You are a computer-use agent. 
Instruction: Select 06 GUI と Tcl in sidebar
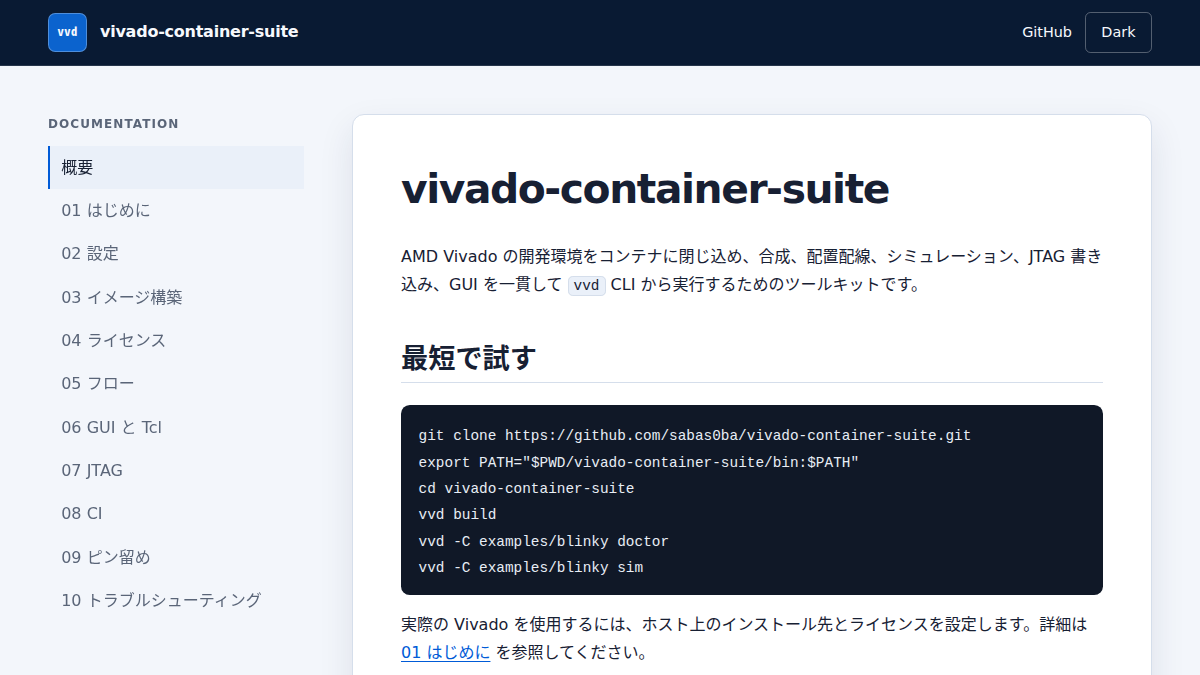pyautogui.click(x=176, y=427)
